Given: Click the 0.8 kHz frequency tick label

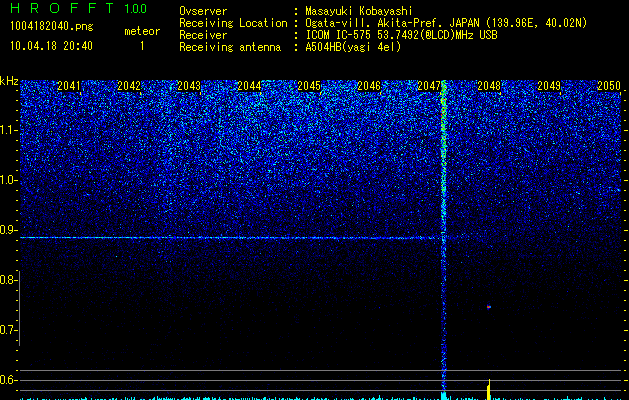Looking at the screenshot, I should (x=6, y=280).
